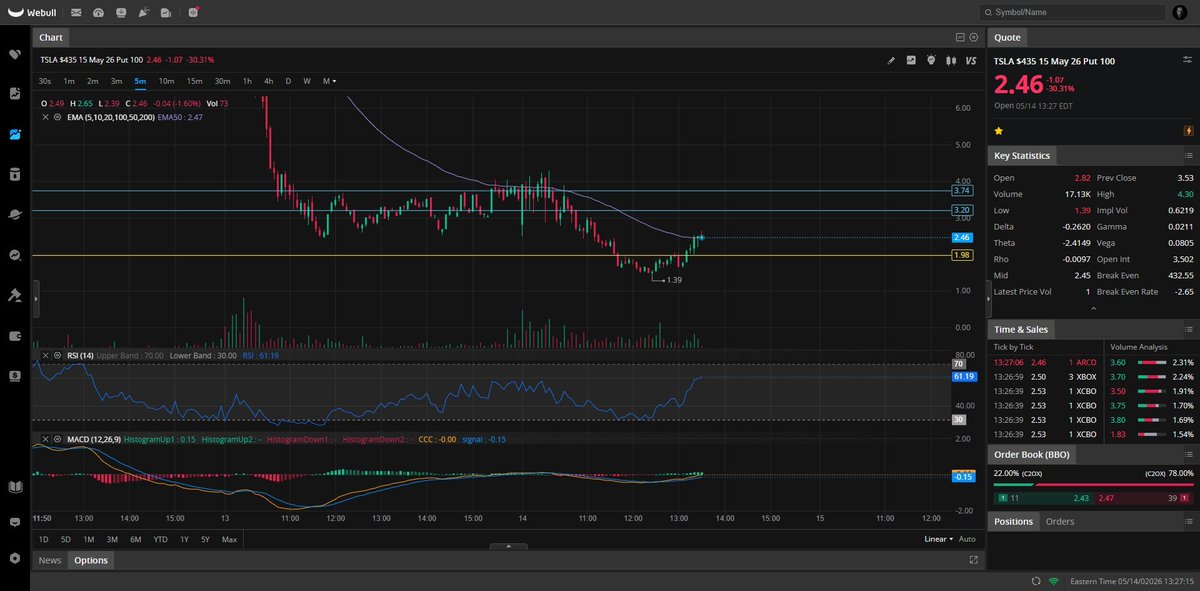Open the screener search icon in sidebar
The height and width of the screenshot is (591, 1200).
15,255
